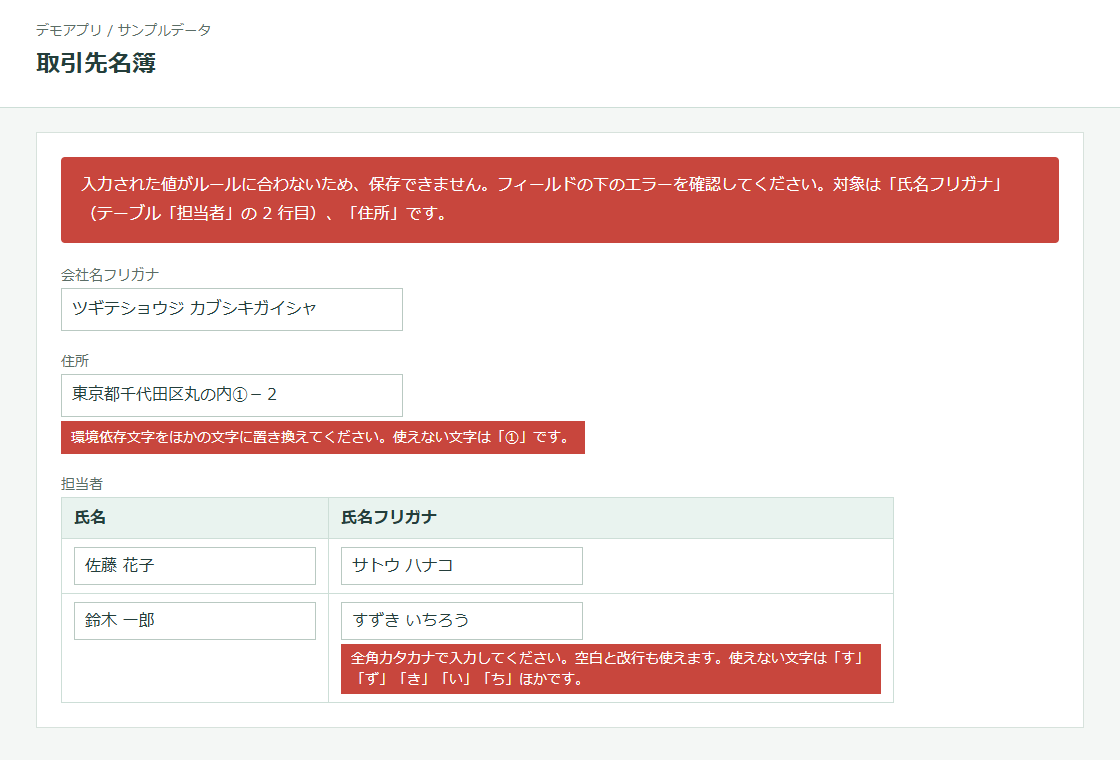Click the 氏名フリガナ column header
Image resolution: width=1120 pixels, height=760 pixels.
point(611,518)
